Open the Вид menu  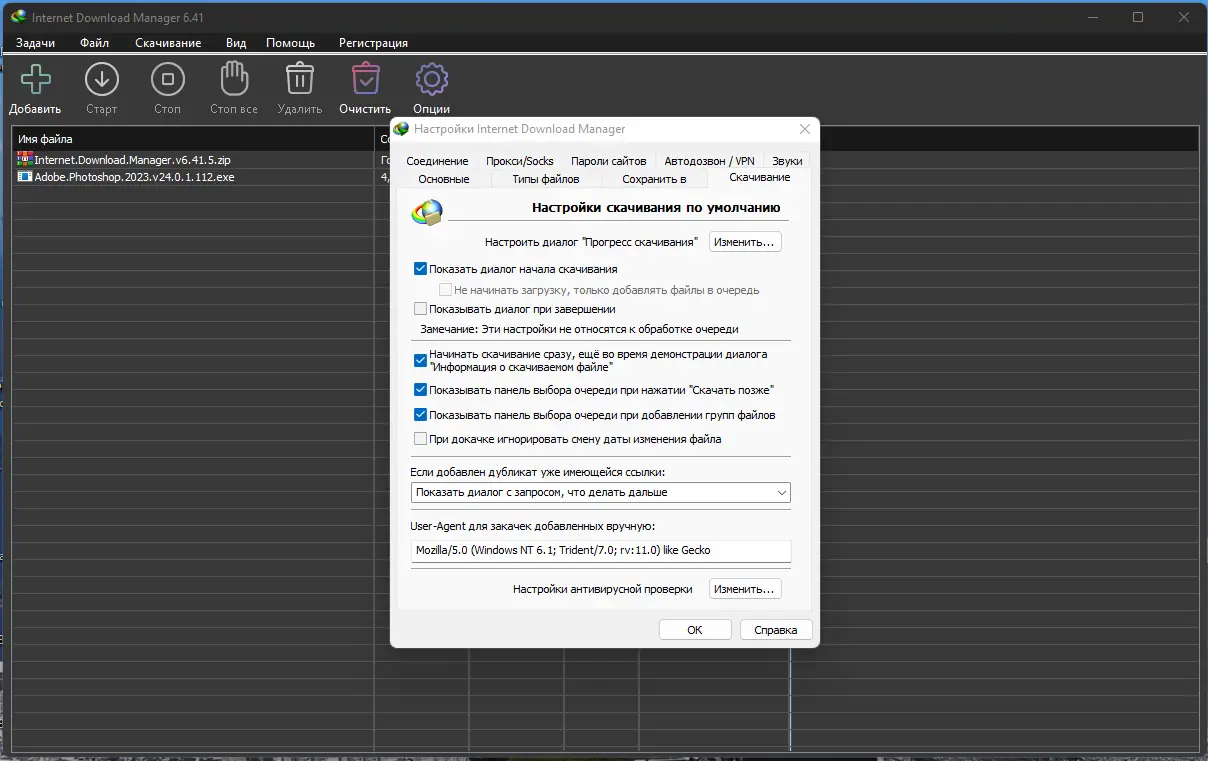point(236,43)
